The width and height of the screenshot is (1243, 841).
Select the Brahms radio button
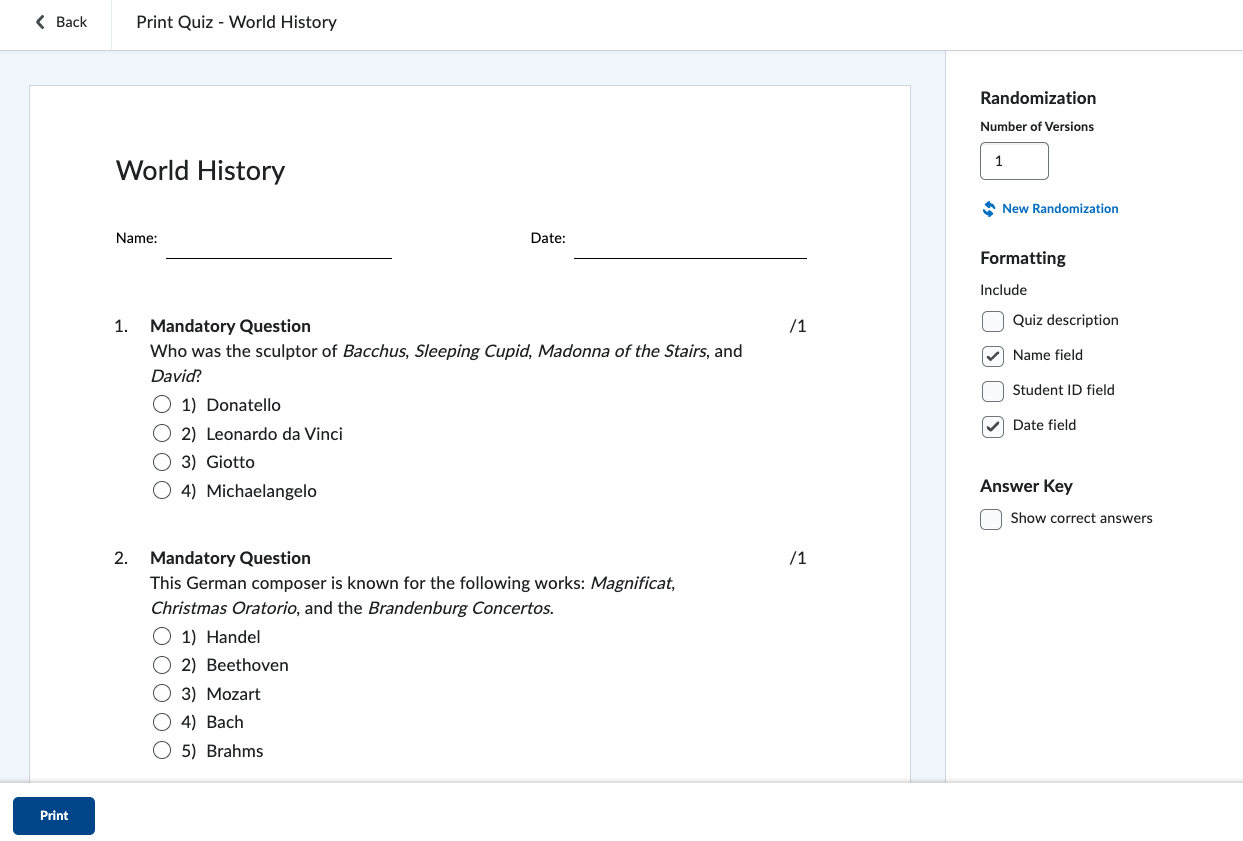162,751
